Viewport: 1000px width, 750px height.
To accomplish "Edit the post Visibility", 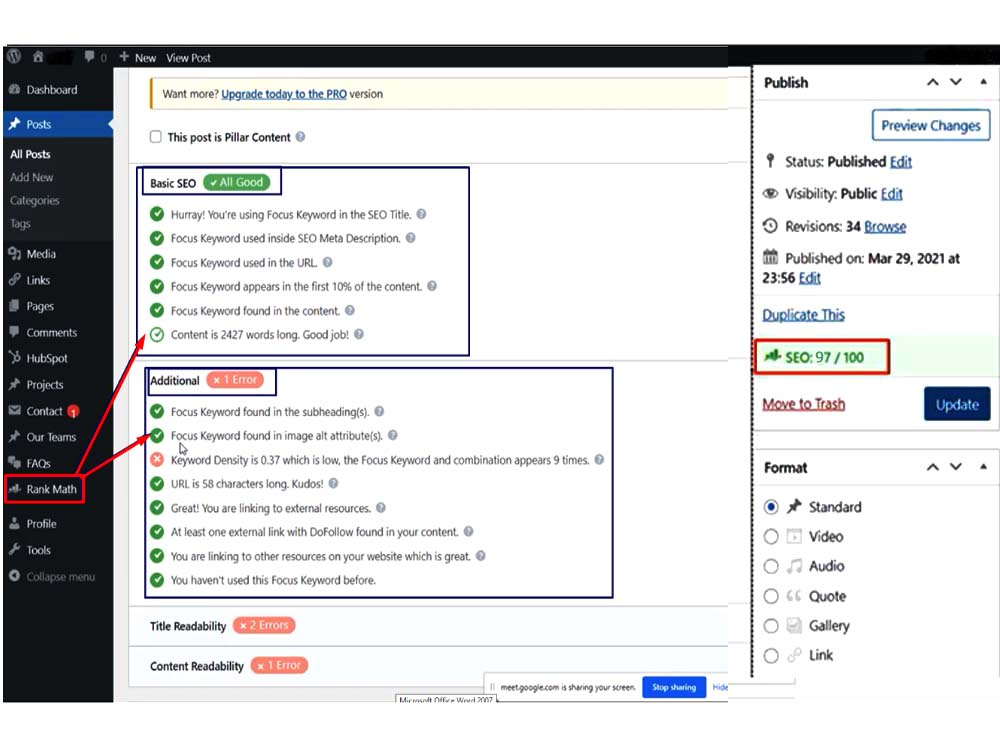I will [892, 194].
